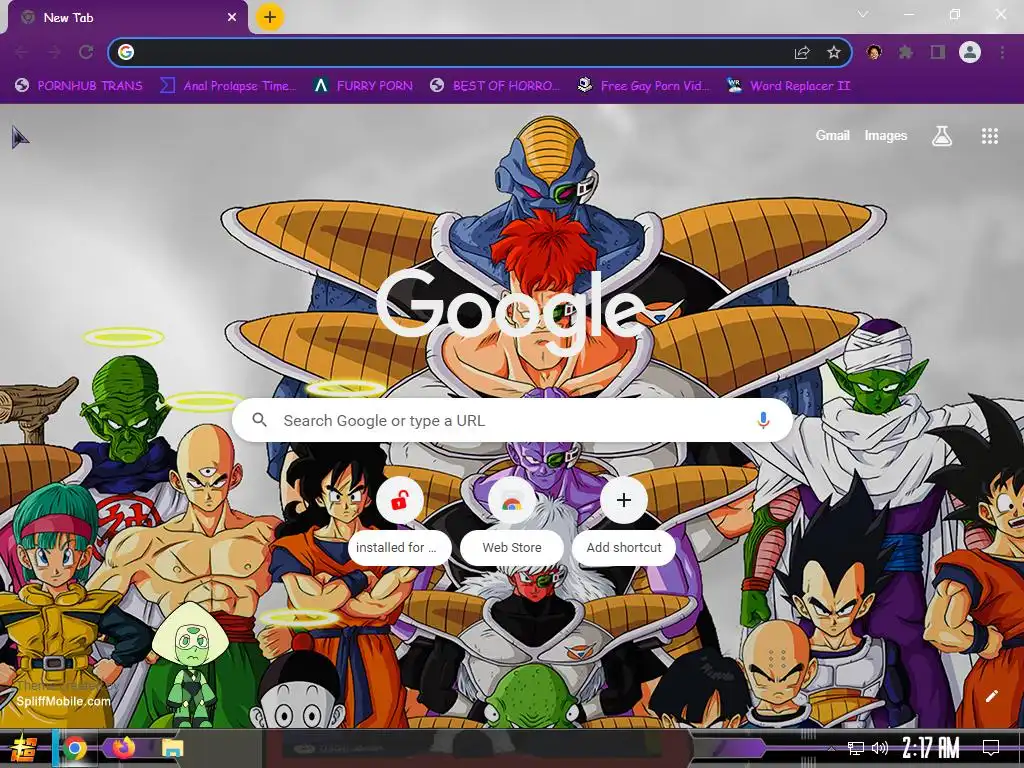Open the 'installed for ...' shortcut
Screen dimensions: 1024x768
point(400,520)
